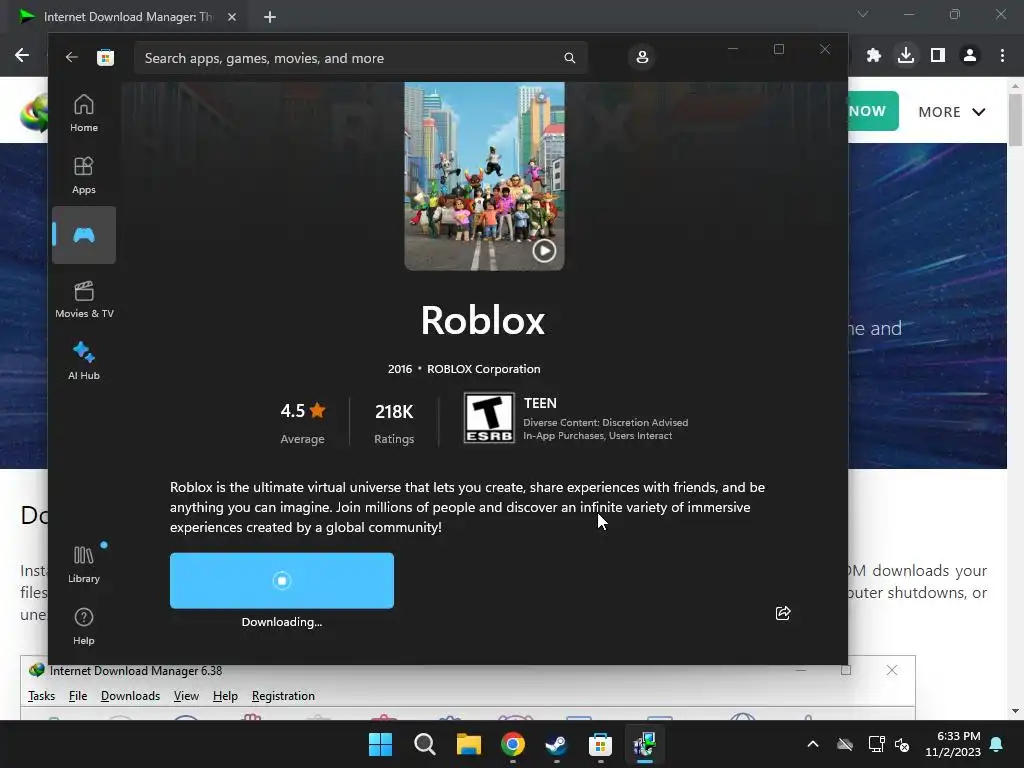The height and width of the screenshot is (768, 1024).
Task: Expand the MORE dropdown on webpage
Action: (x=952, y=112)
